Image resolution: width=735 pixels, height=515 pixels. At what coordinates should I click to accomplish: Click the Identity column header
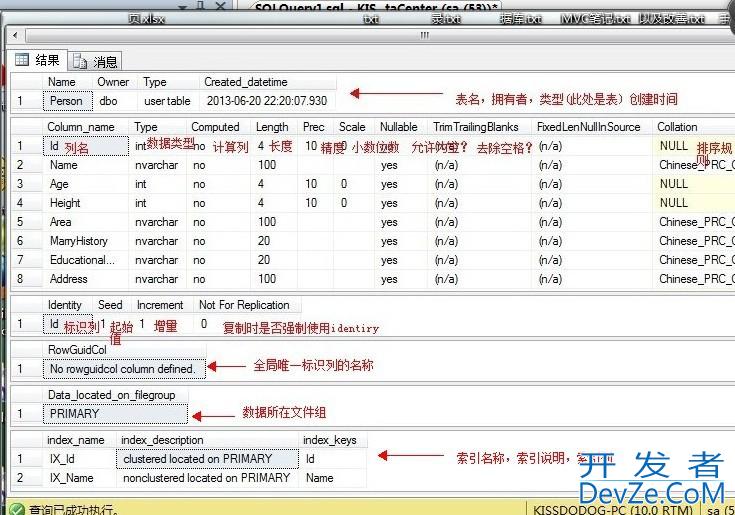pos(68,305)
